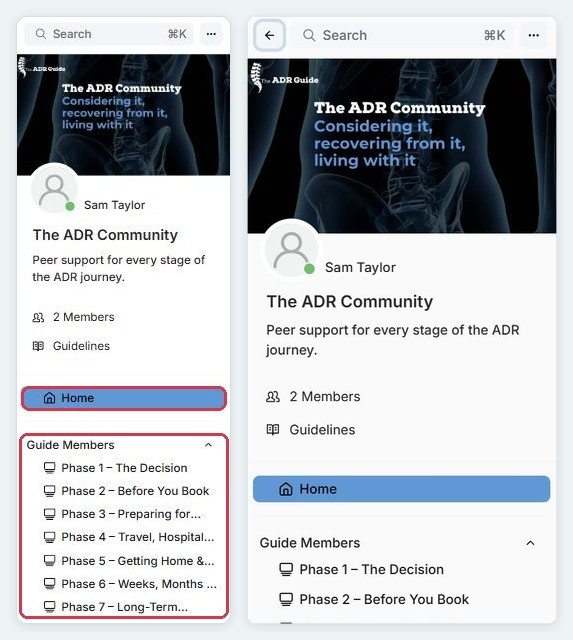Image resolution: width=573 pixels, height=640 pixels.
Task: Open Phase 1 – The Decision in left panel
Action: [124, 468]
